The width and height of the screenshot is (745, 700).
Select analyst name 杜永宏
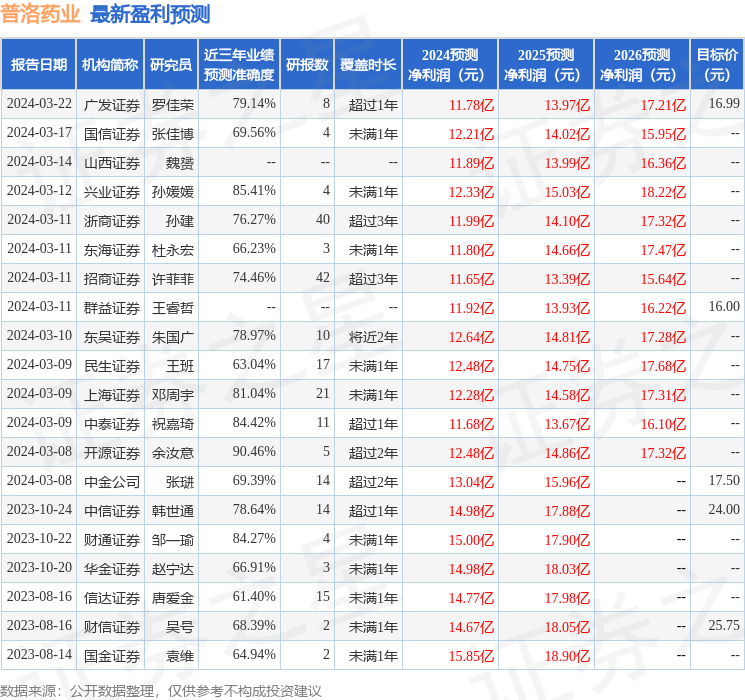[x=172, y=250]
